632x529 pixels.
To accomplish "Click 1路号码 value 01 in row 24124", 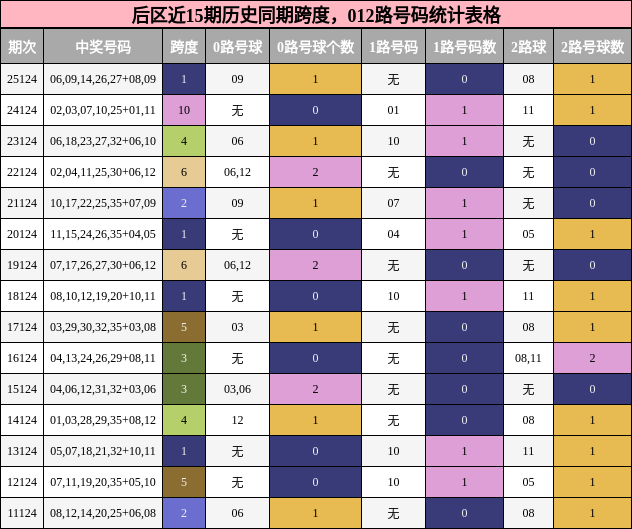I will [393, 110].
